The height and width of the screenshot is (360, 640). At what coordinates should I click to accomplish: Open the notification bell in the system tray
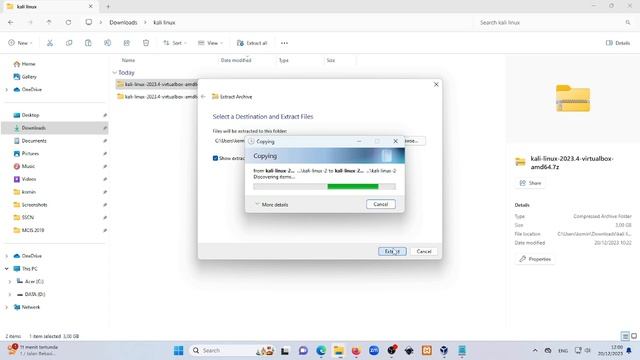(x=629, y=351)
